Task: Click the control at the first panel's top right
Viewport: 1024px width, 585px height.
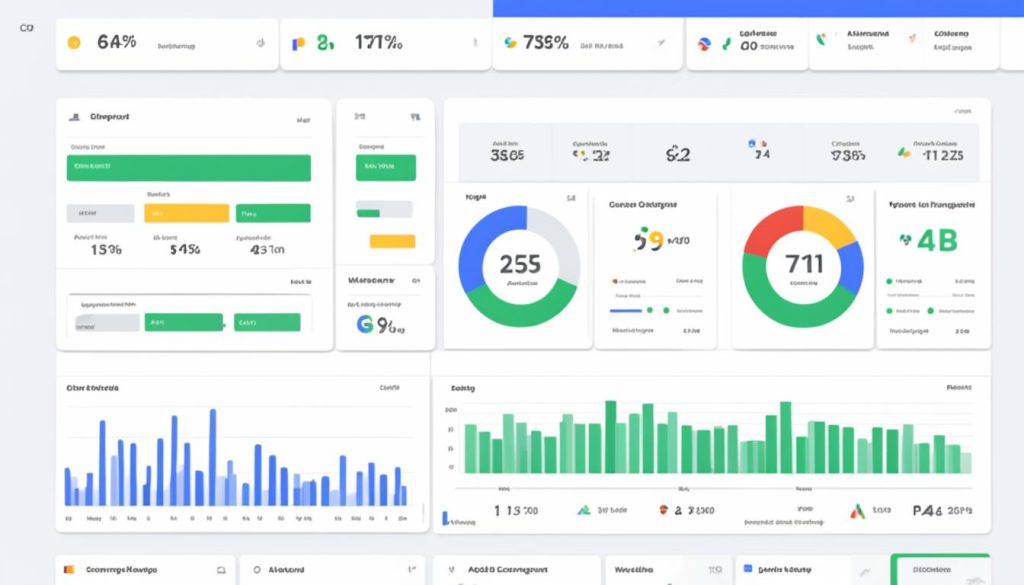Action: click(303, 120)
